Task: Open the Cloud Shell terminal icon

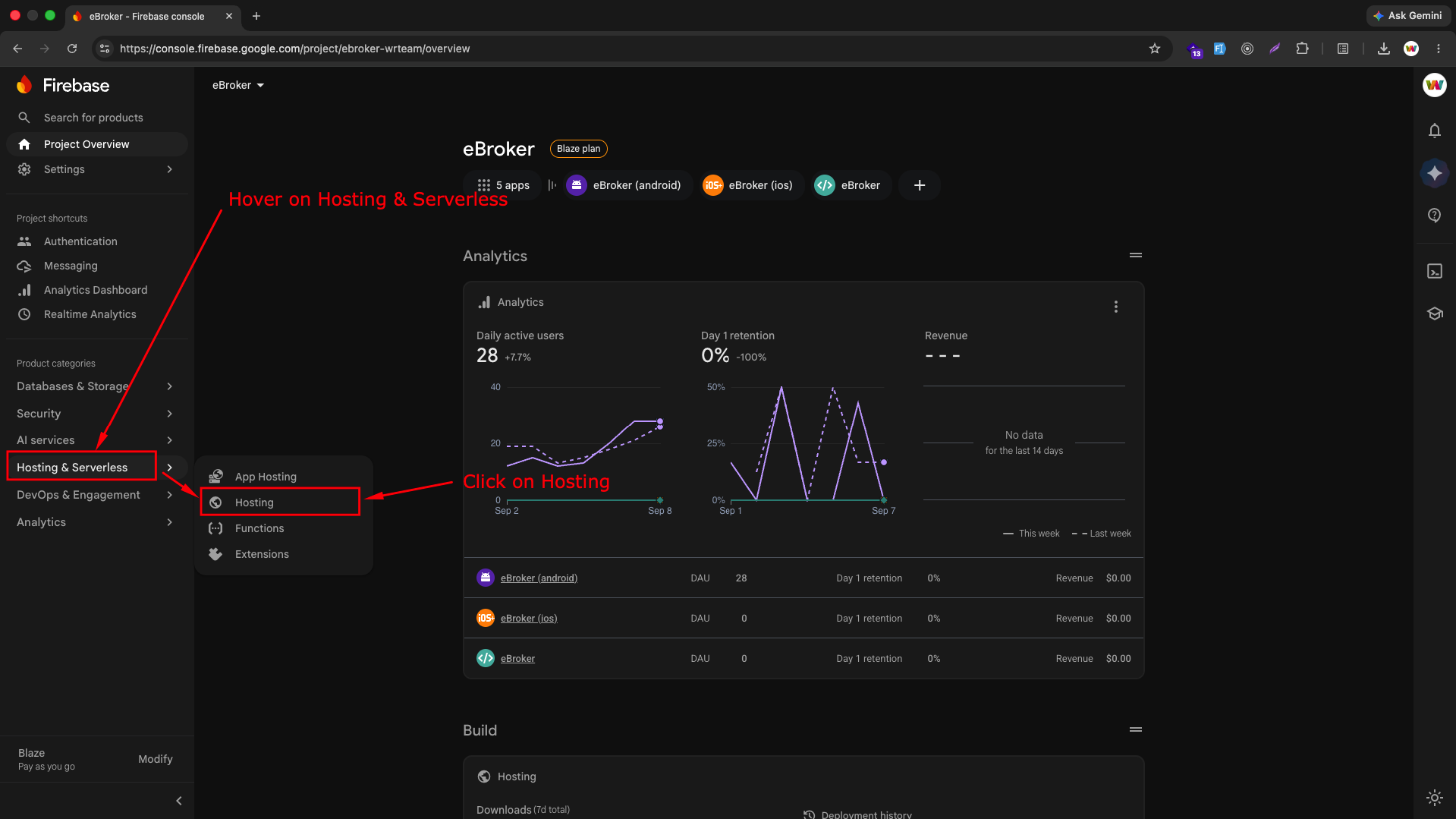Action: coord(1434,271)
